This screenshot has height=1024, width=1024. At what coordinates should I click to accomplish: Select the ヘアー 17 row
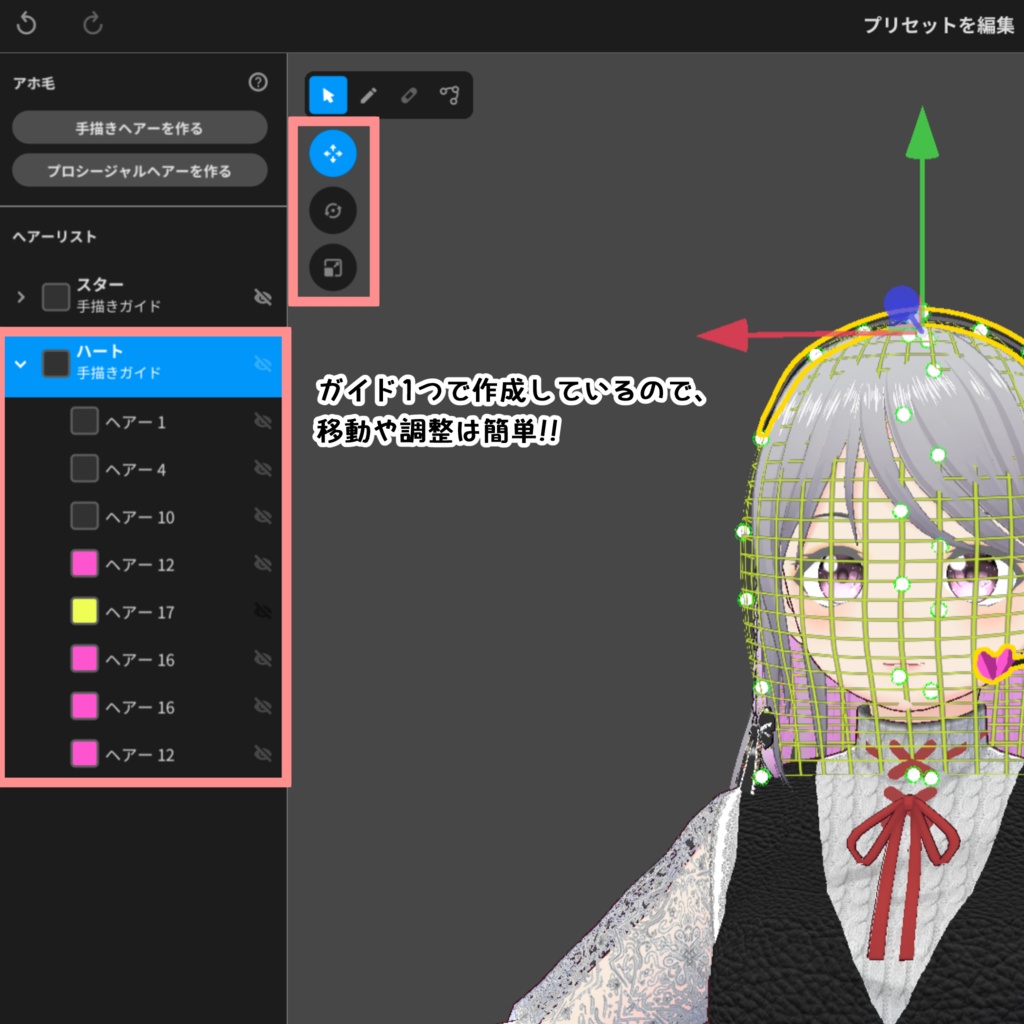tap(143, 611)
